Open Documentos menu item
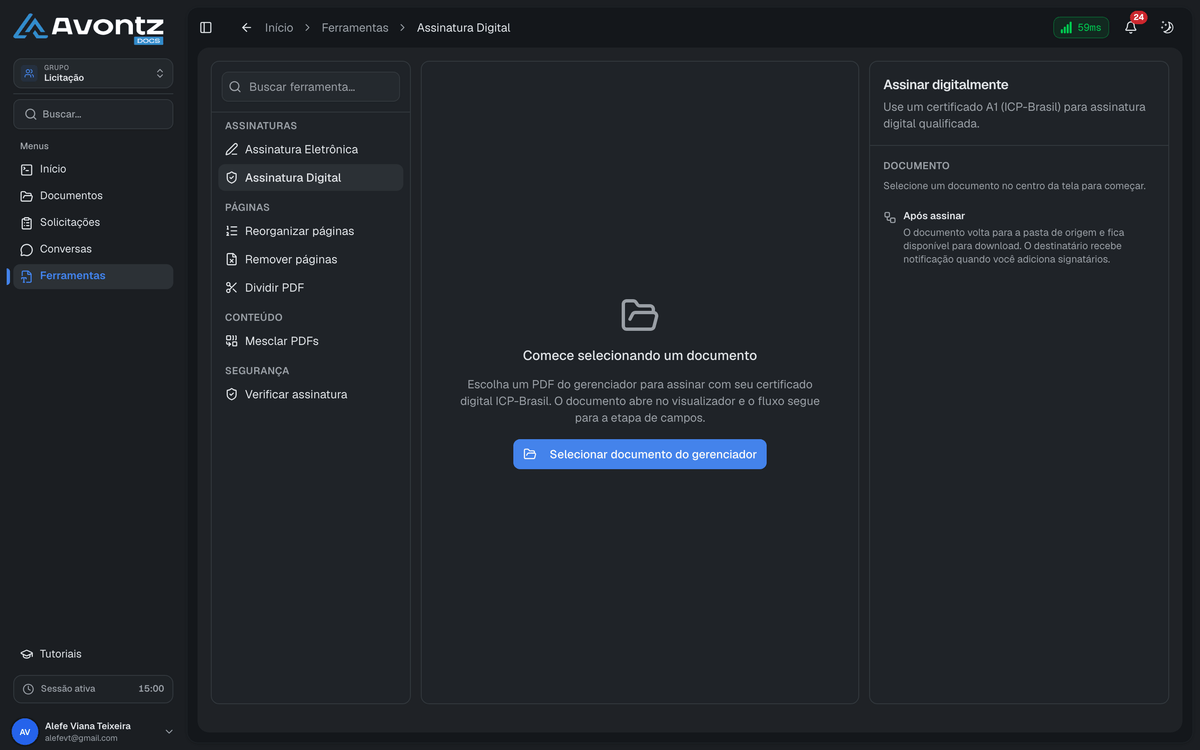Viewport: 1200px width, 750px height. point(93,196)
